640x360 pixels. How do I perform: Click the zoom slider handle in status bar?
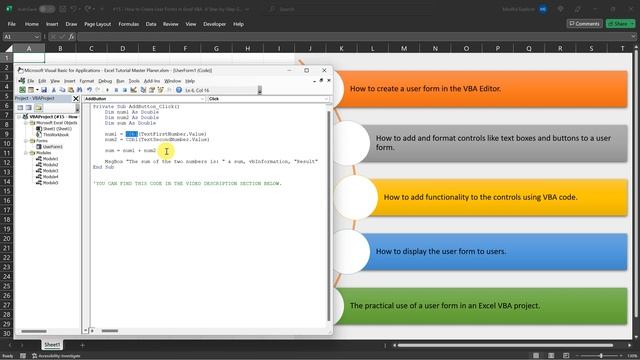coord(601,356)
